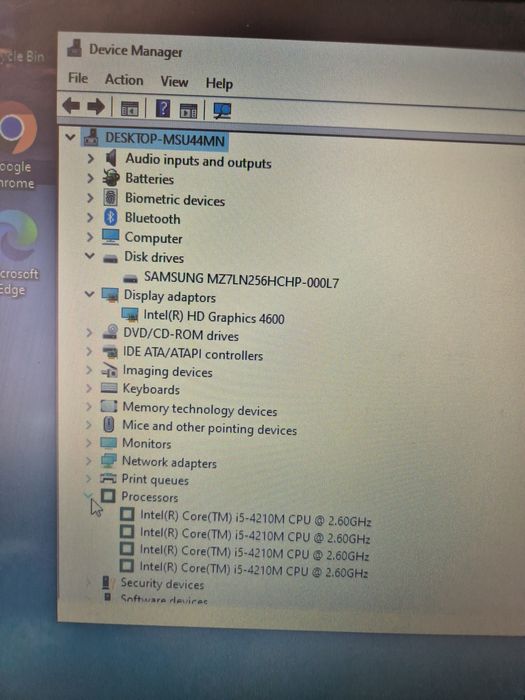Click the blue question mark Help icon
525x700 pixels.
pyautogui.click(x=163, y=108)
